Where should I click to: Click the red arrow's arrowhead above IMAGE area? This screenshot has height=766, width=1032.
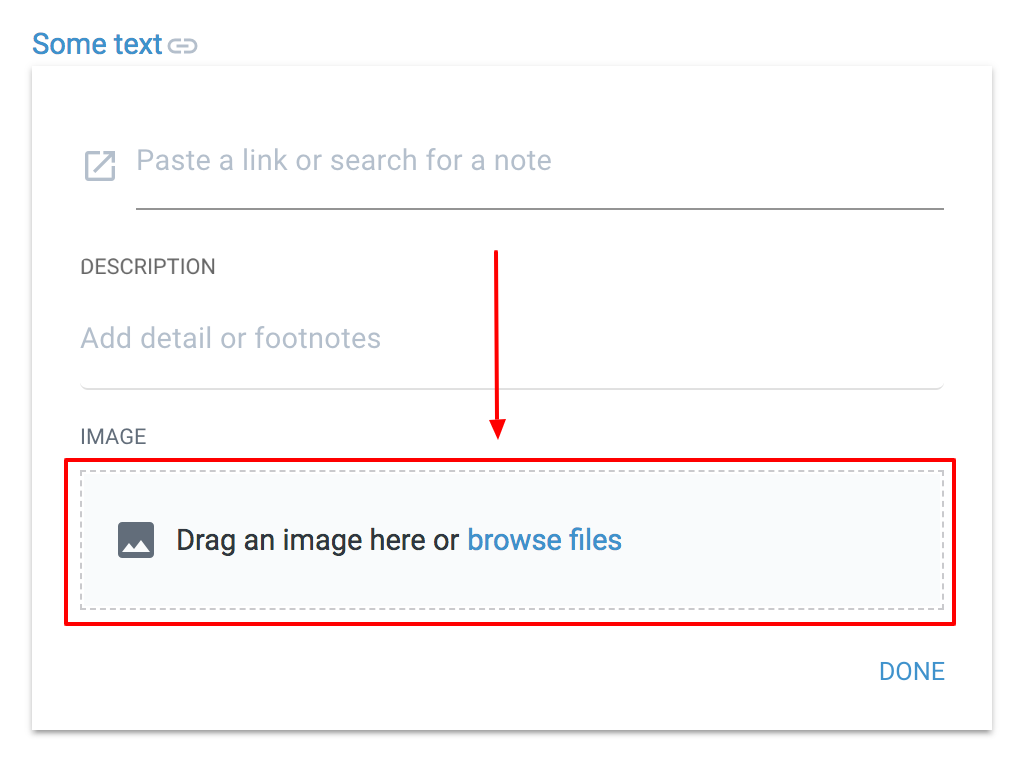pyautogui.click(x=497, y=429)
